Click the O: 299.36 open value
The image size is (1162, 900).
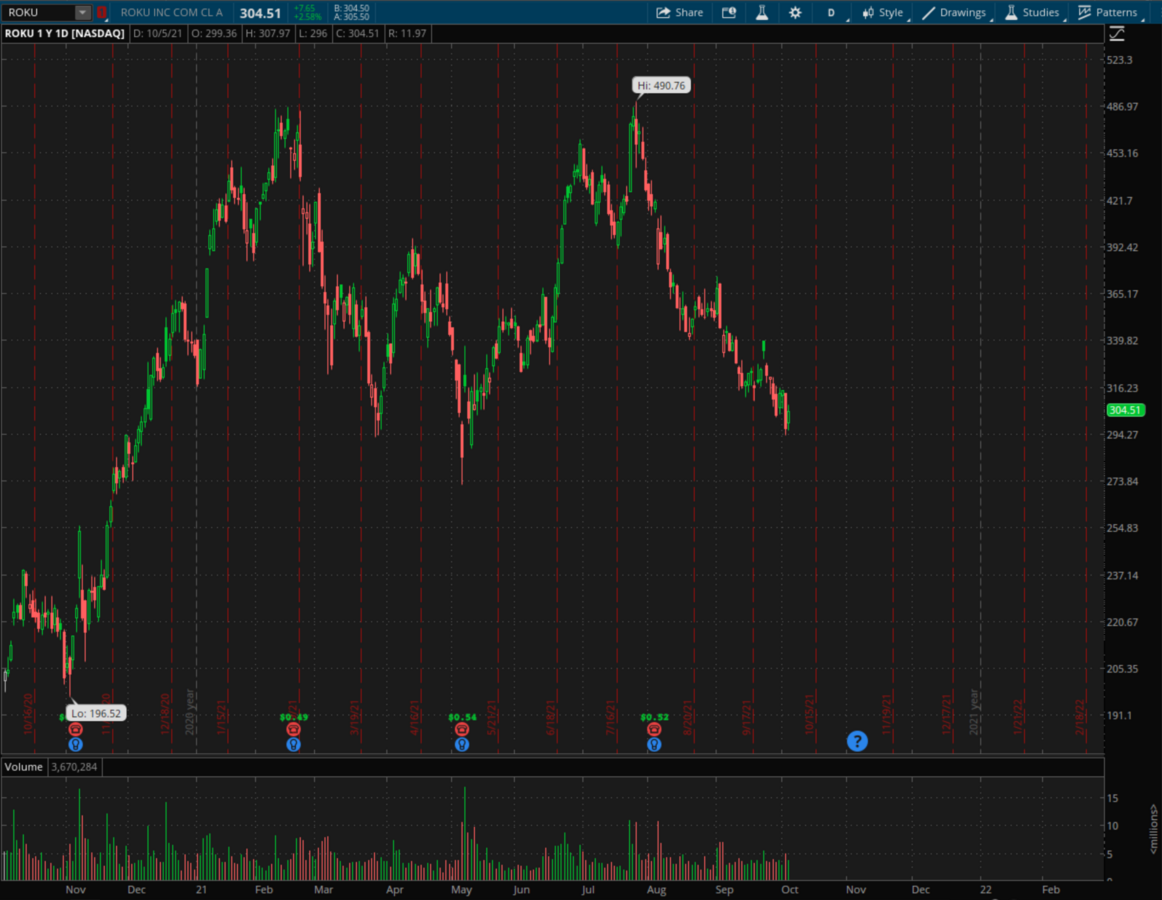click(214, 33)
